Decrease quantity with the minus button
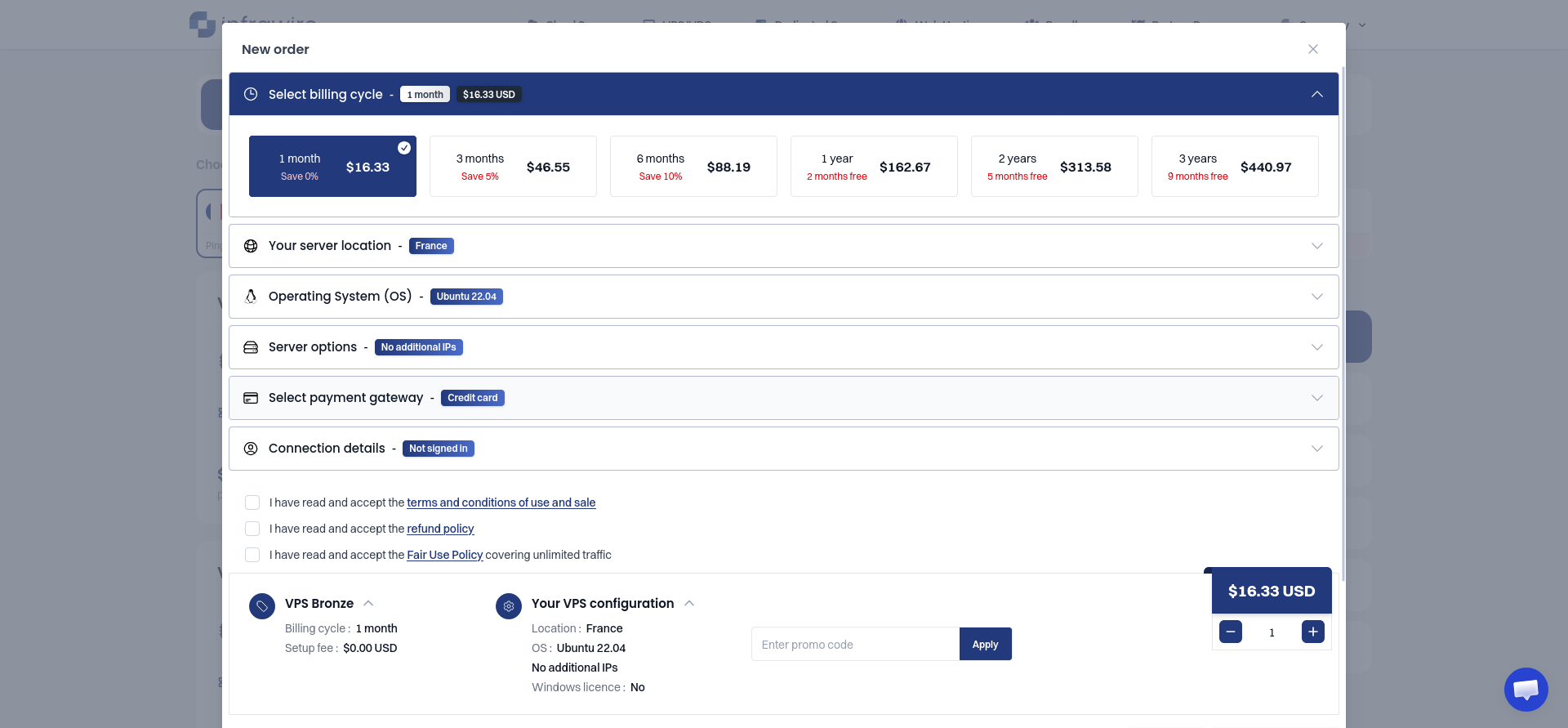This screenshot has width=1568, height=728. tap(1231, 632)
